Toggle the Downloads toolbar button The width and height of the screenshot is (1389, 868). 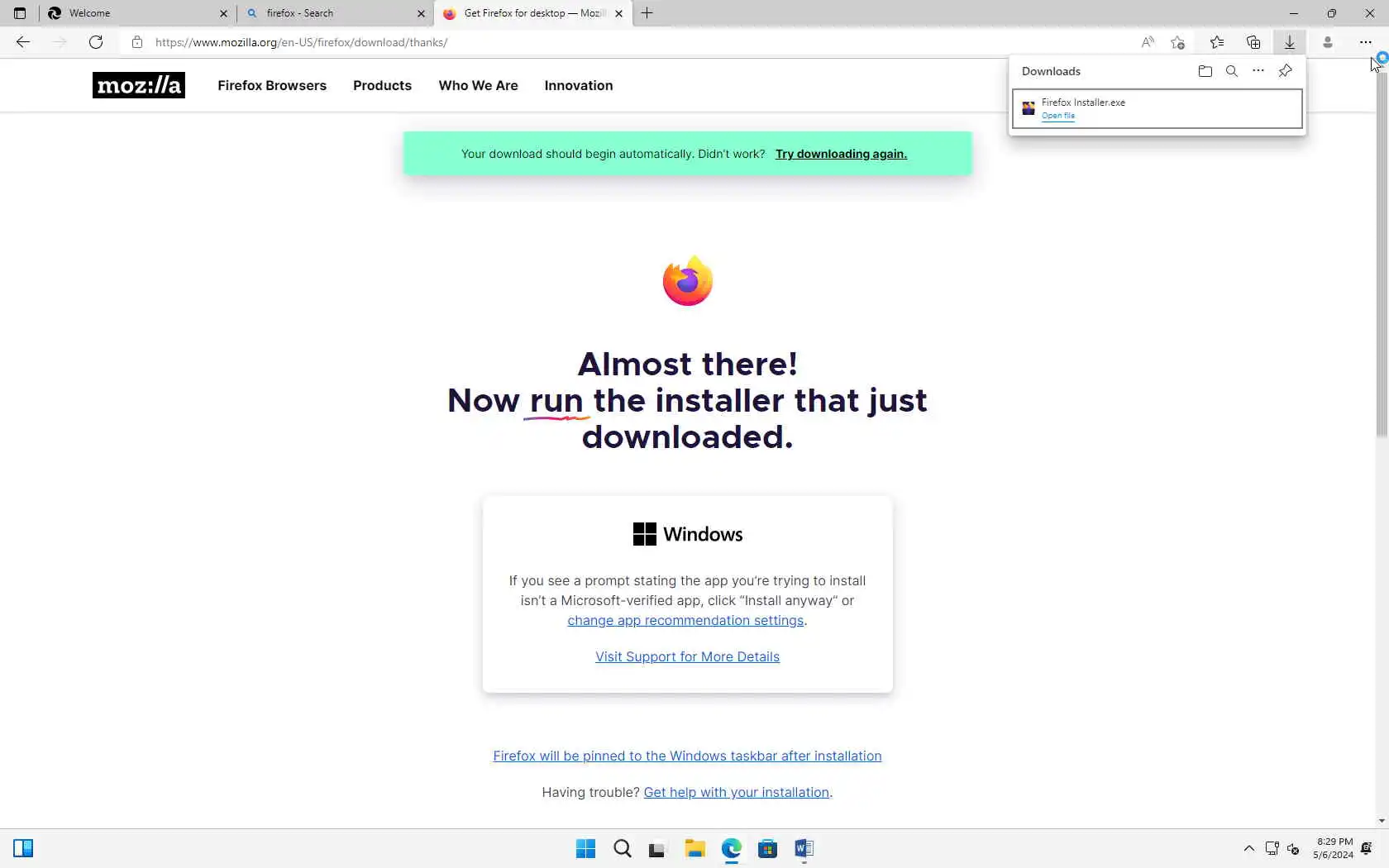click(x=1290, y=42)
